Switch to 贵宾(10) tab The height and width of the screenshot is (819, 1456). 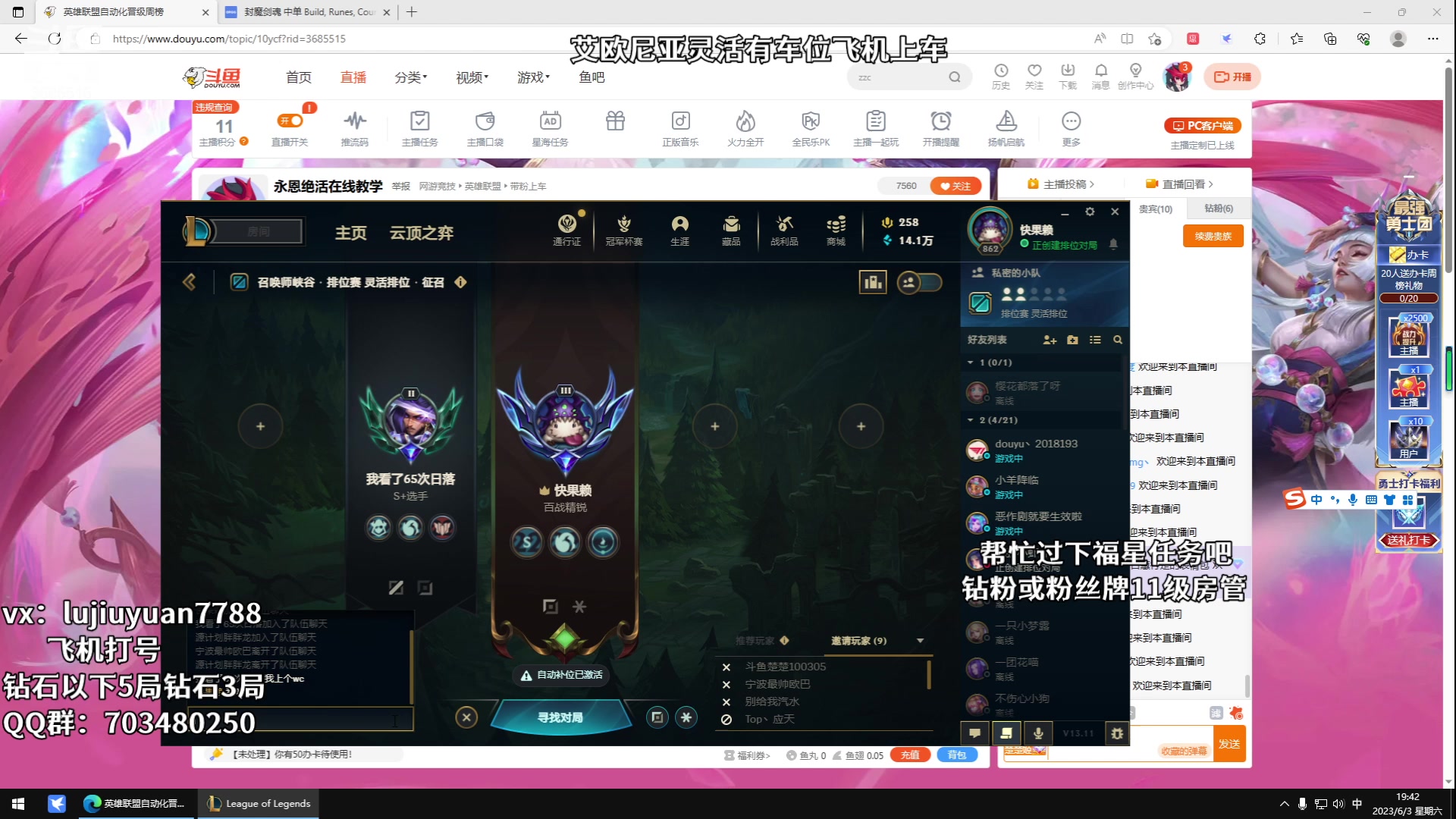pyautogui.click(x=1156, y=209)
